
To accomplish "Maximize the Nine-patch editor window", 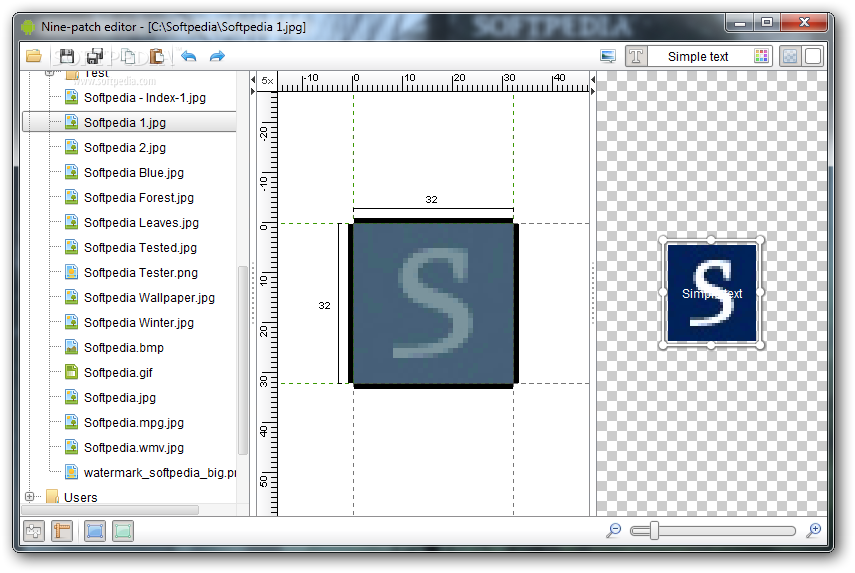I will 767,23.
